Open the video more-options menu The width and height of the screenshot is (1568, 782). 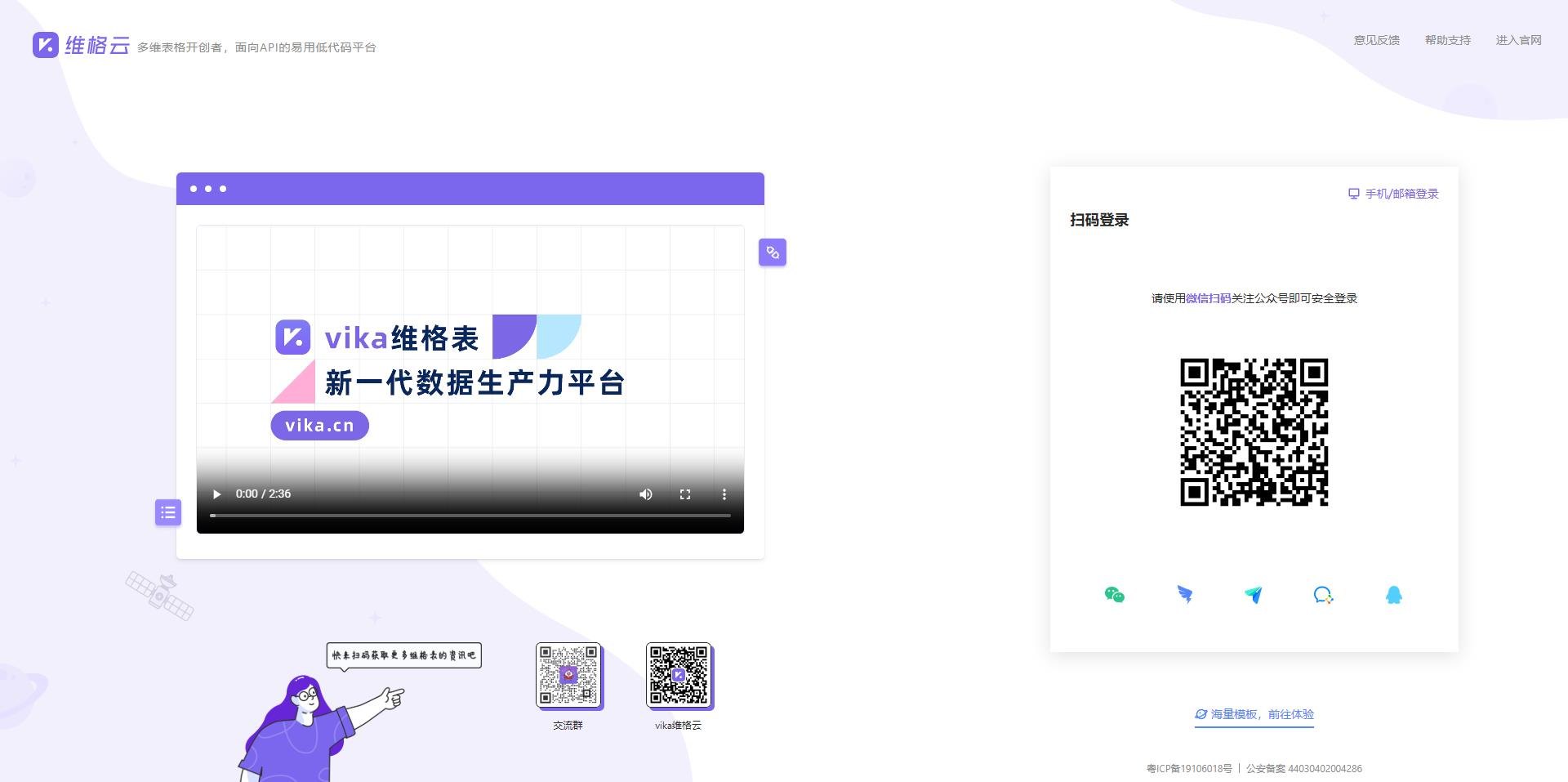click(724, 494)
